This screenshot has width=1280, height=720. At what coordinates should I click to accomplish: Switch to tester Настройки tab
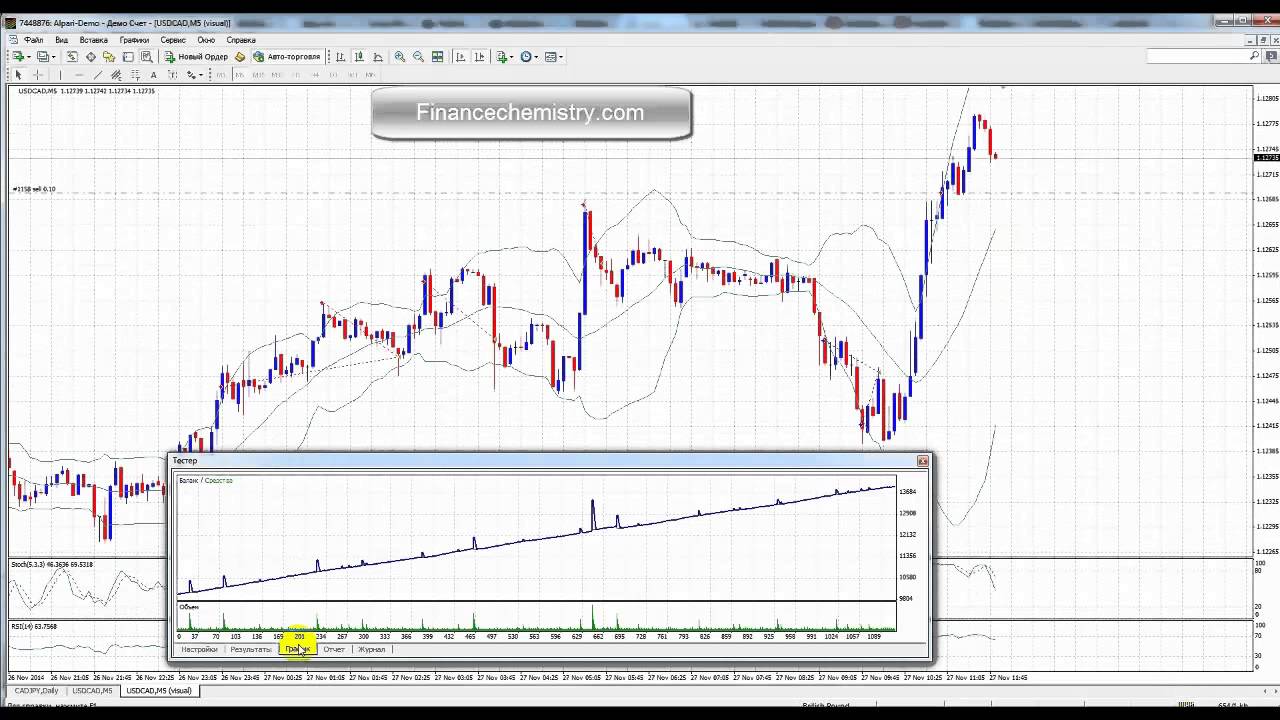click(x=199, y=649)
